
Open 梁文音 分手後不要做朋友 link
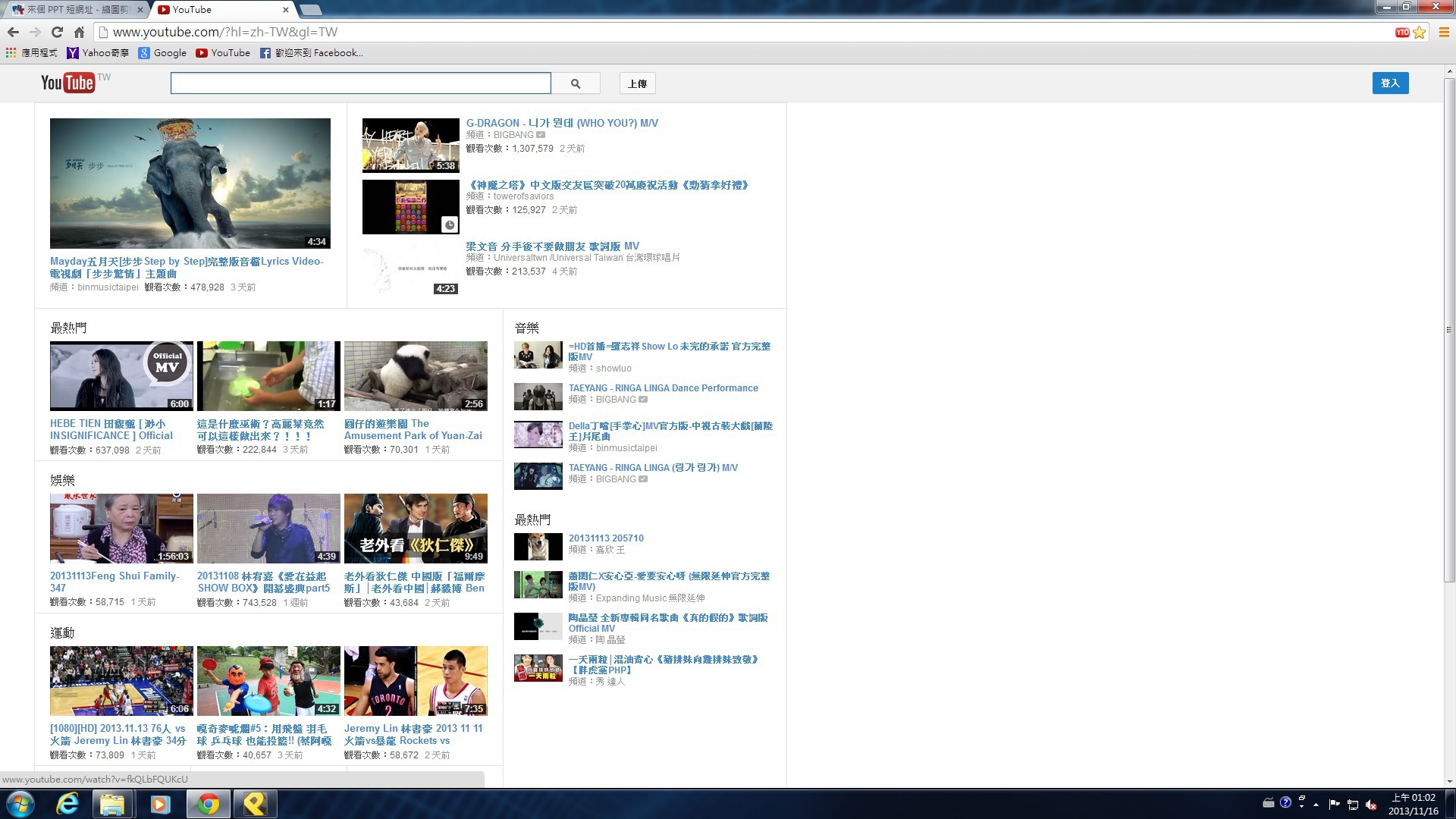tap(552, 246)
